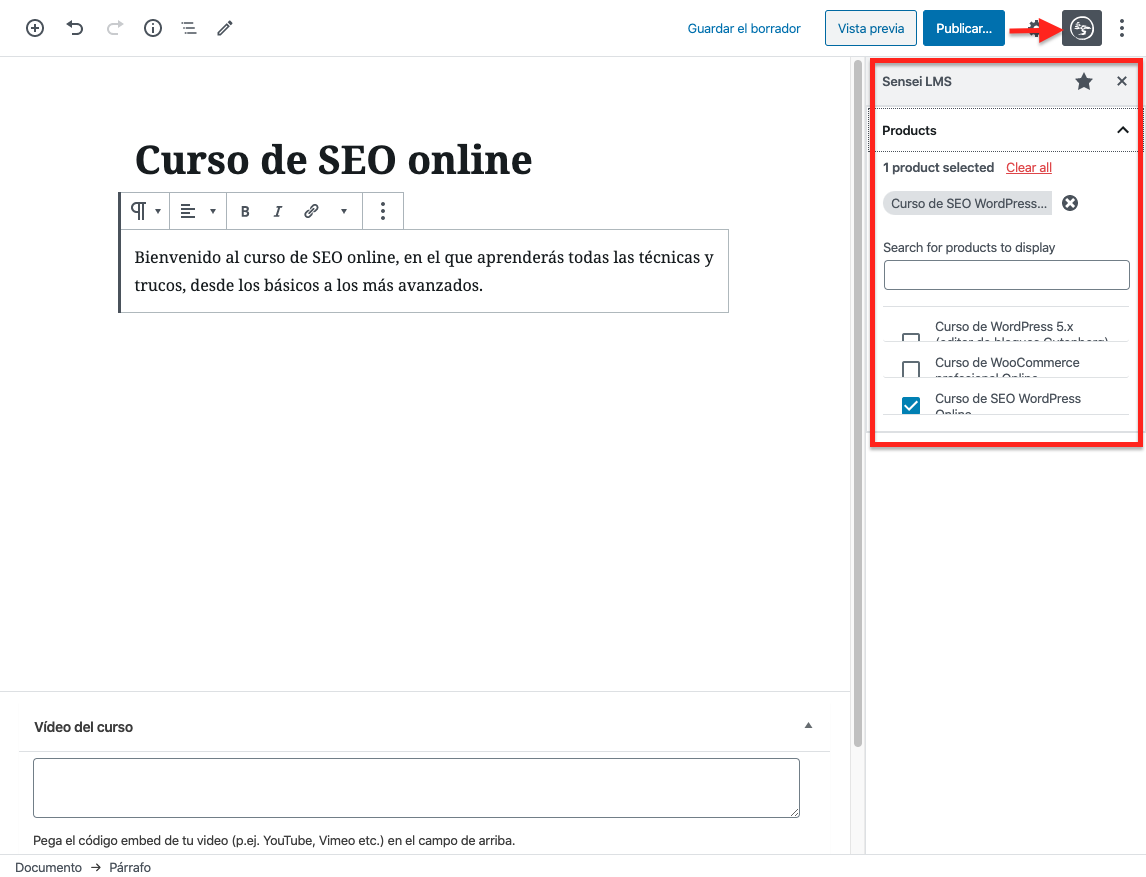The width and height of the screenshot is (1146, 877).
Task: Open the Sensei LMS sidebar icon
Action: (1081, 29)
